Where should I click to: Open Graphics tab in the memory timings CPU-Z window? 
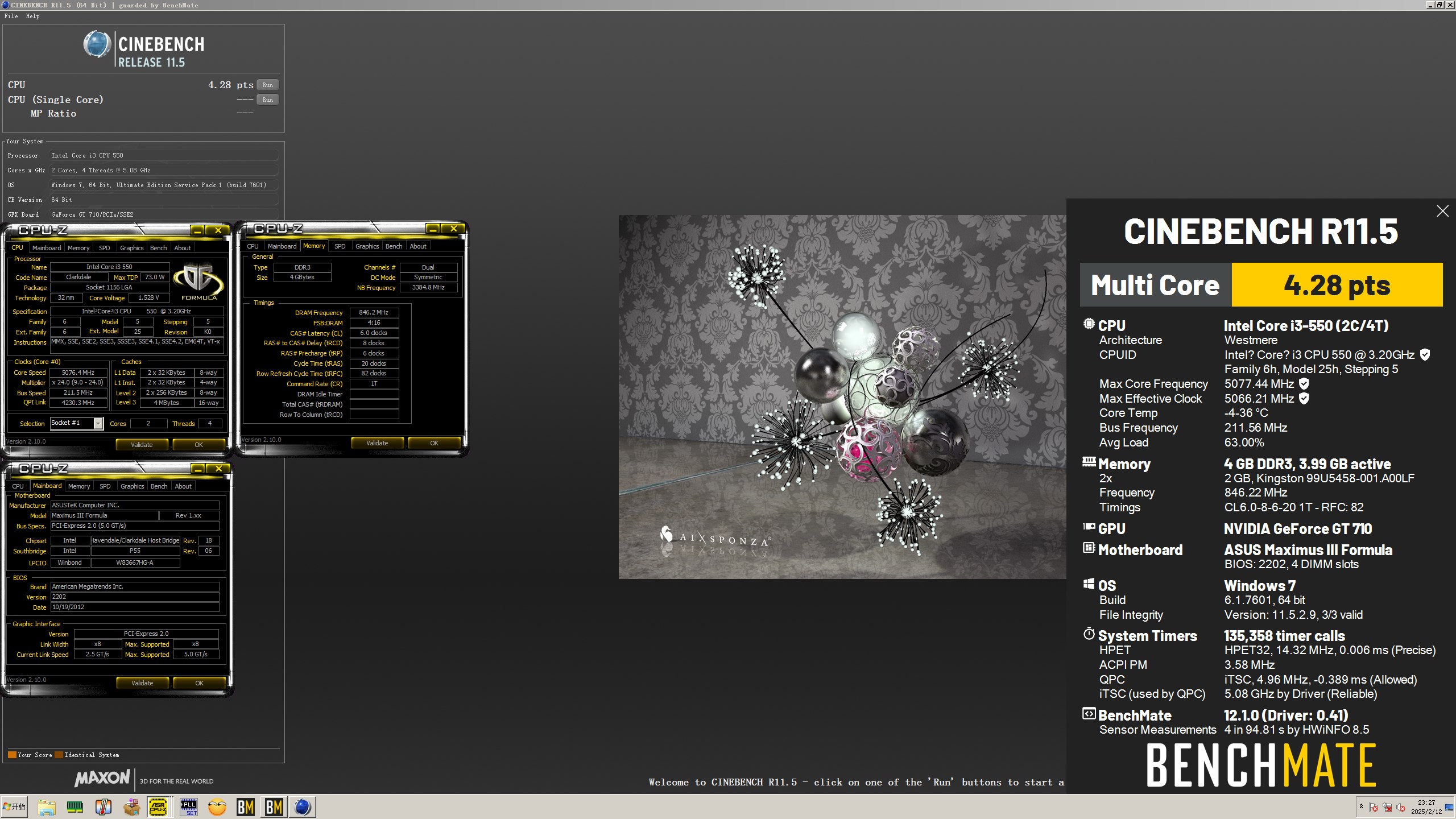coord(367,246)
